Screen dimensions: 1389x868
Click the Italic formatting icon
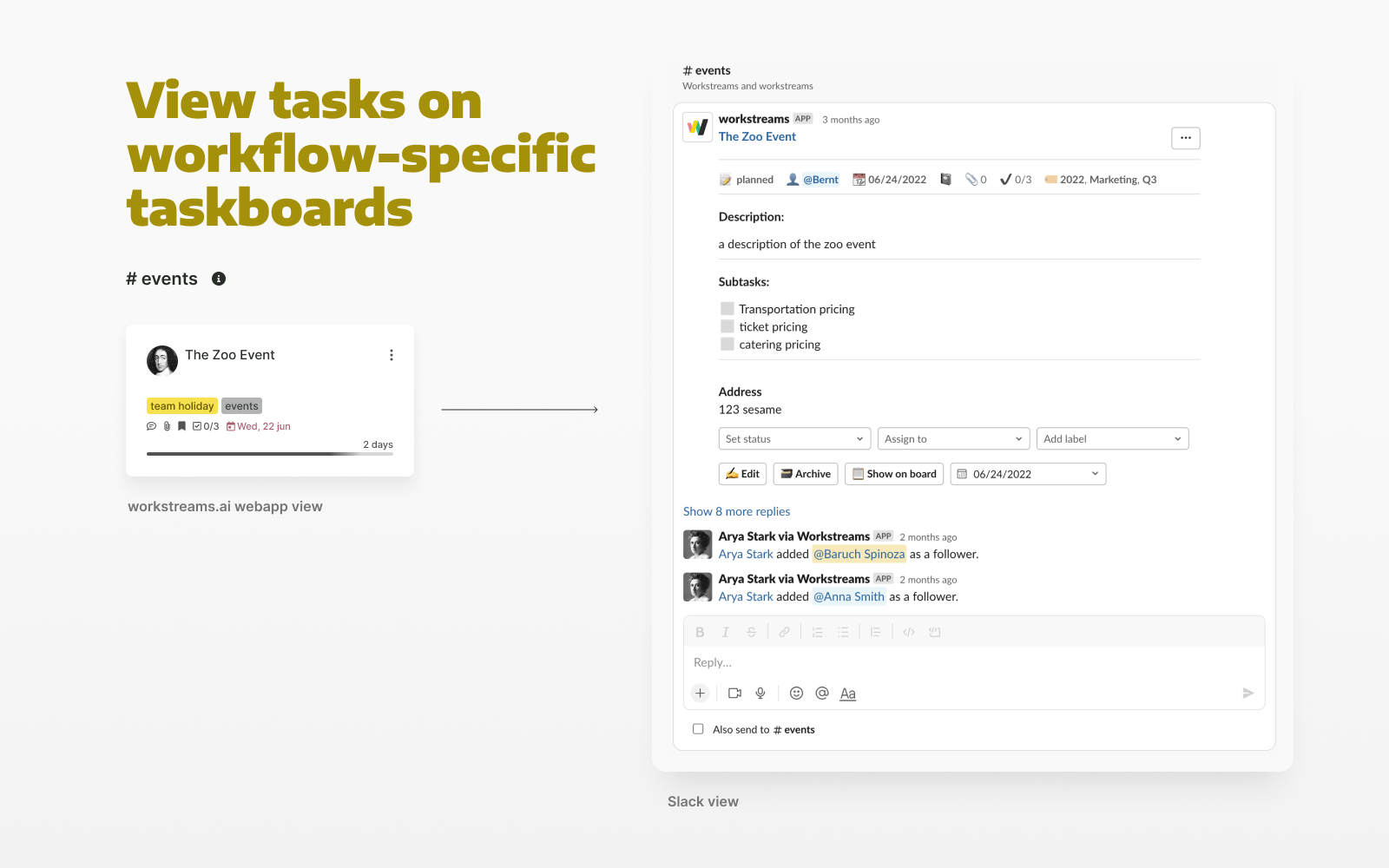pos(726,632)
